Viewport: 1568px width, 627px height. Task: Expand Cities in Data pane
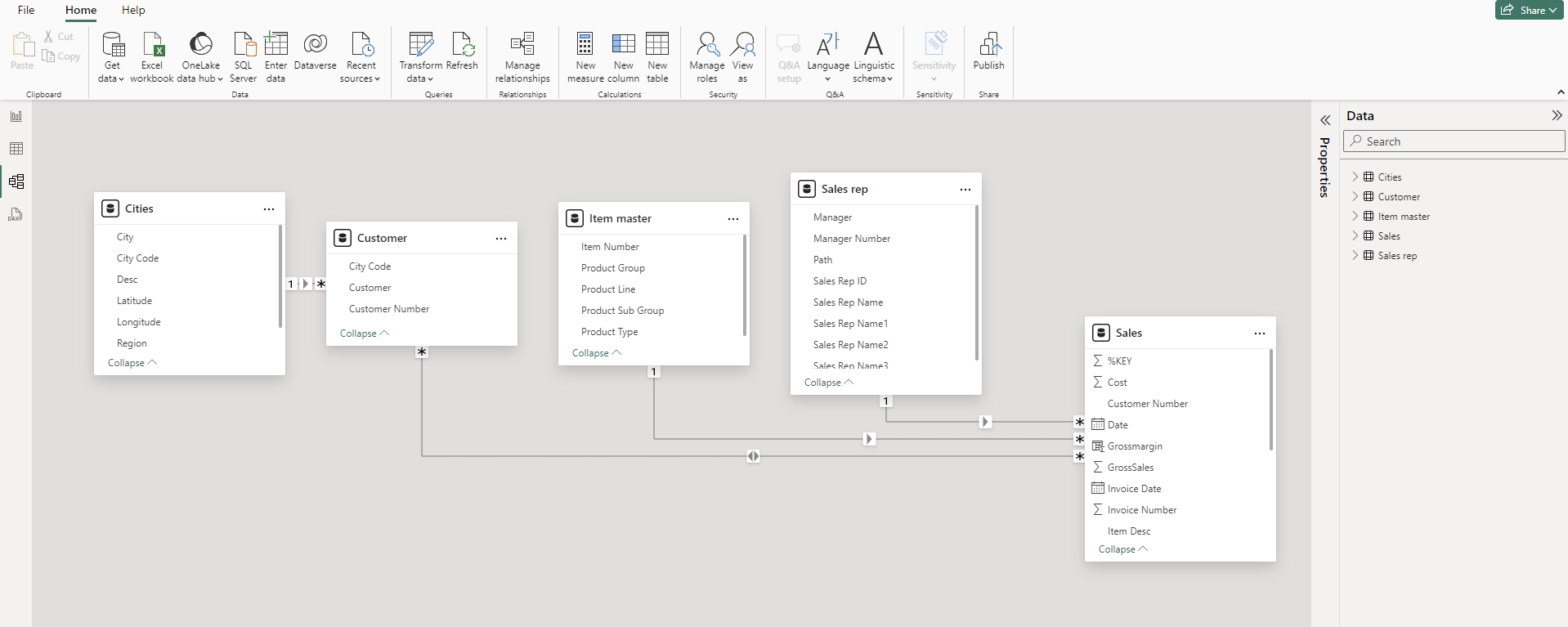click(1355, 177)
